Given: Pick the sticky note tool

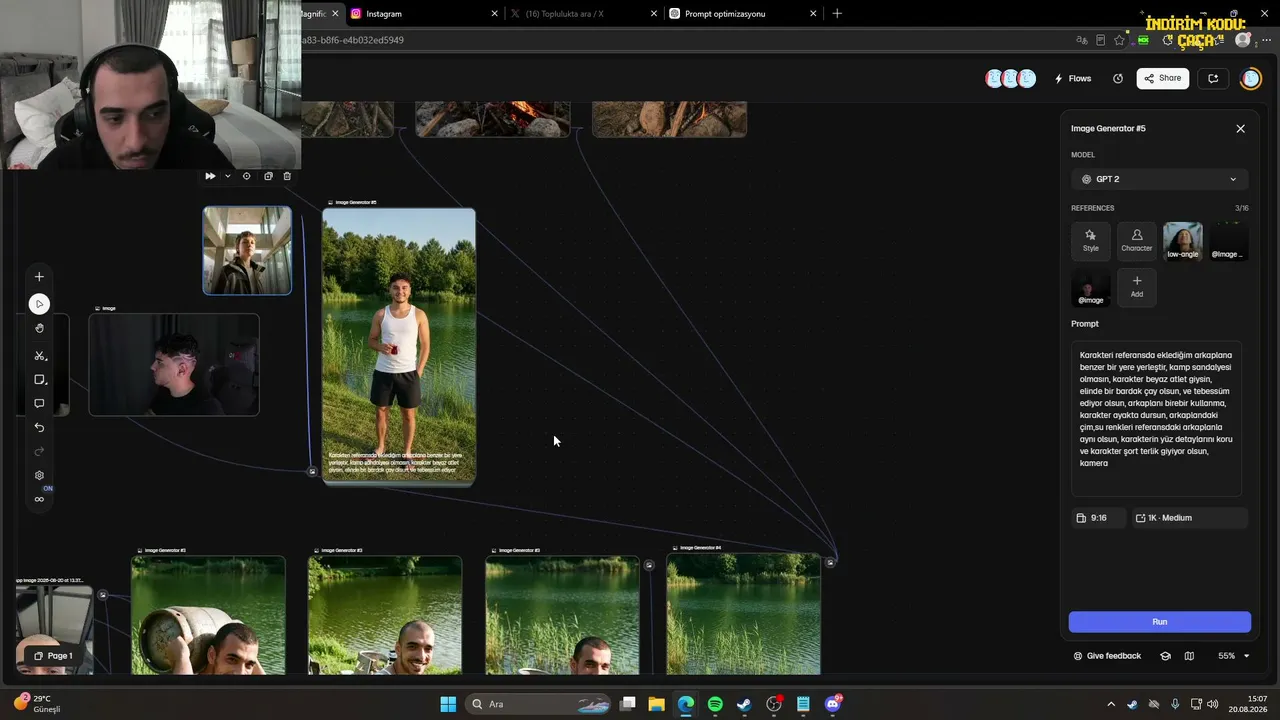Looking at the screenshot, I should click(x=39, y=380).
